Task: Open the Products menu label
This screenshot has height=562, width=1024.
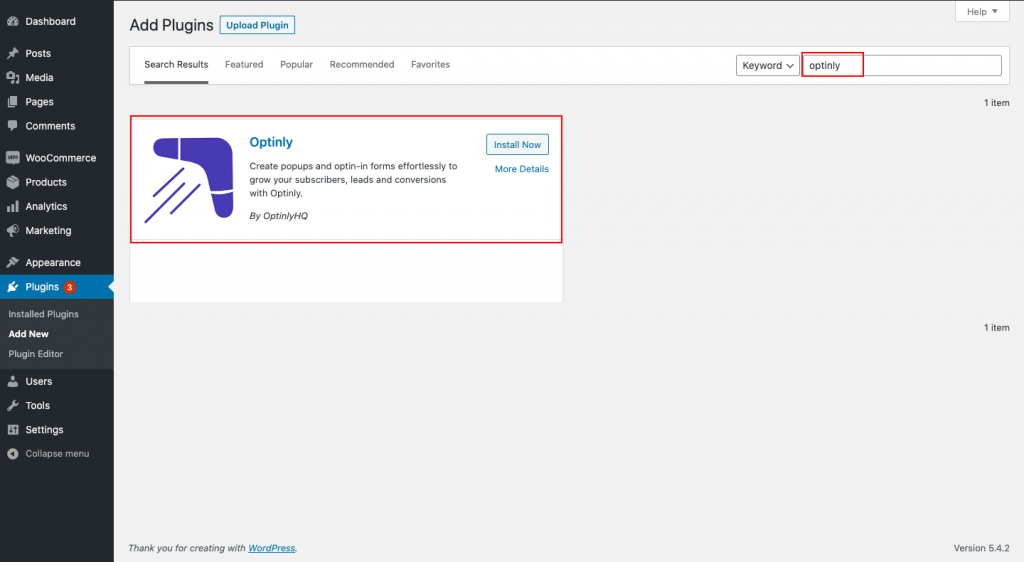Action: 46,182
